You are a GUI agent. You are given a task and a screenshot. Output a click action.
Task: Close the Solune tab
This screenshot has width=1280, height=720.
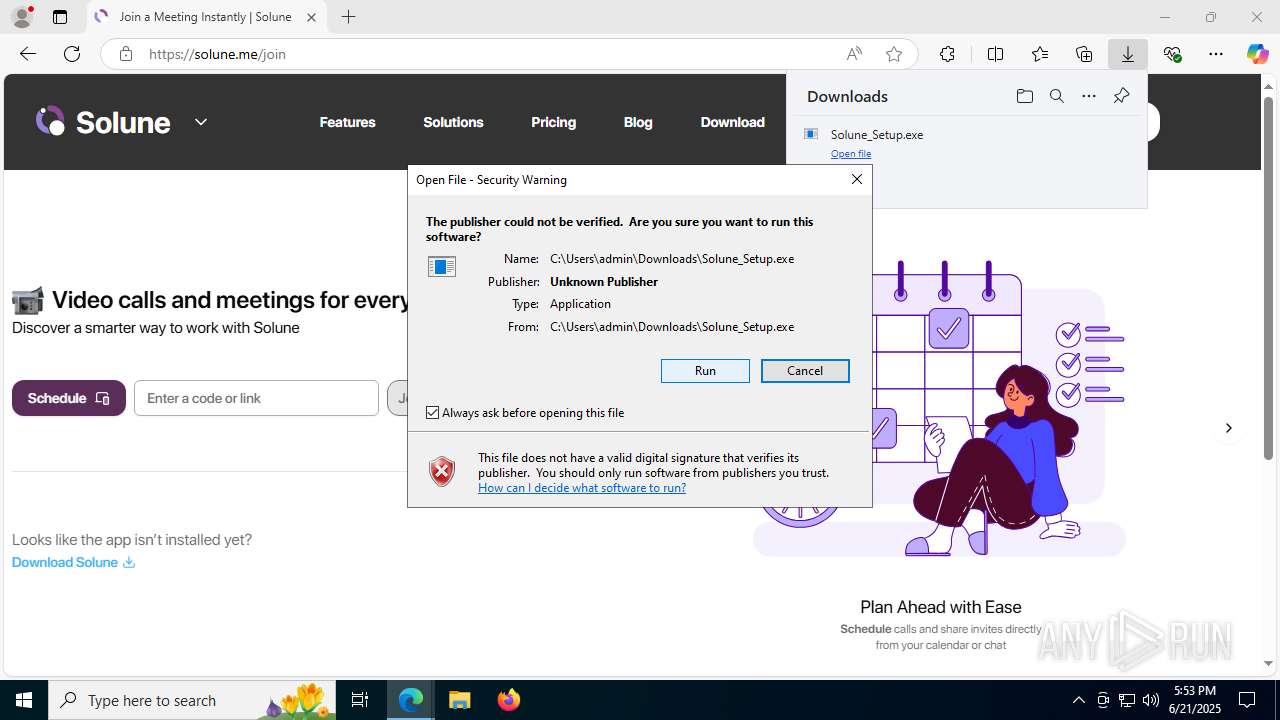coord(311,17)
